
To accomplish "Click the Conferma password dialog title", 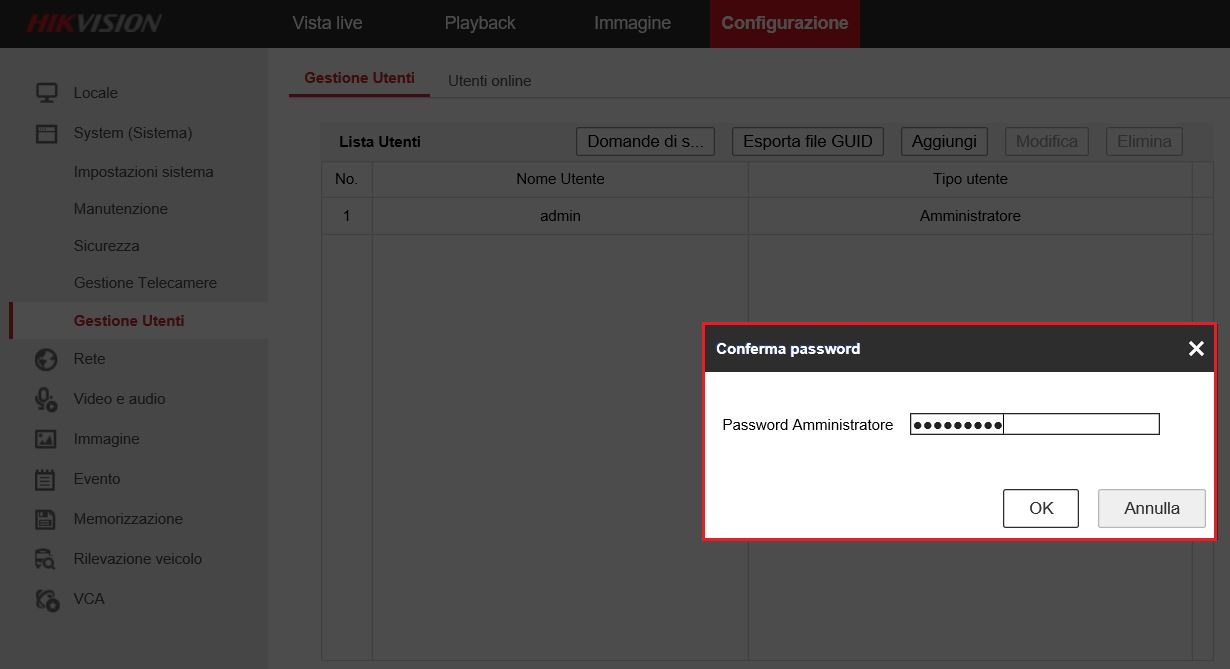I will point(788,349).
